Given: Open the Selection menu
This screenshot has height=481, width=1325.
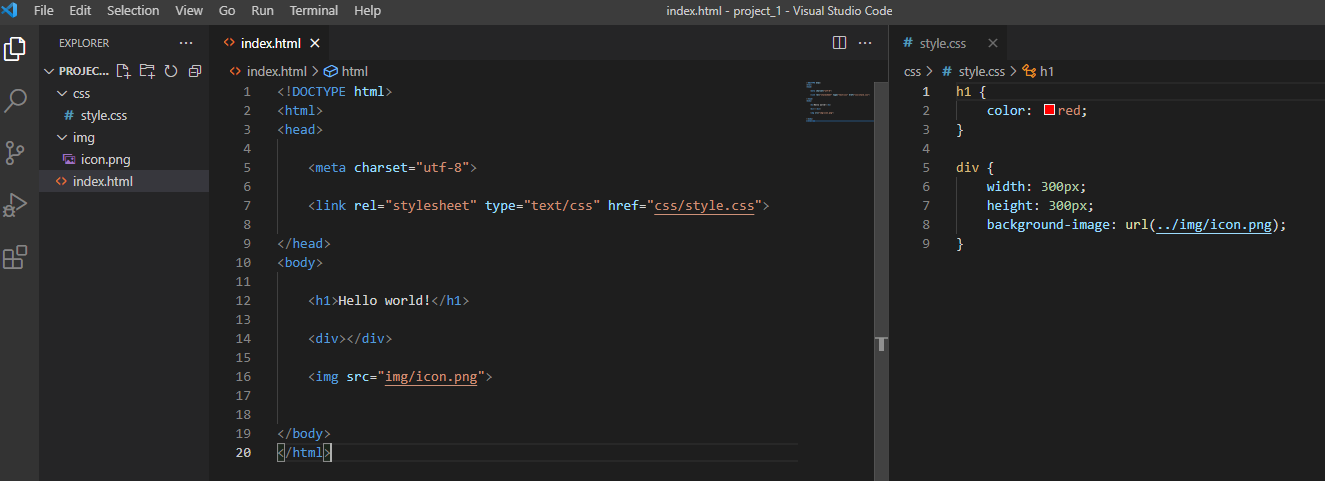Looking at the screenshot, I should (133, 10).
